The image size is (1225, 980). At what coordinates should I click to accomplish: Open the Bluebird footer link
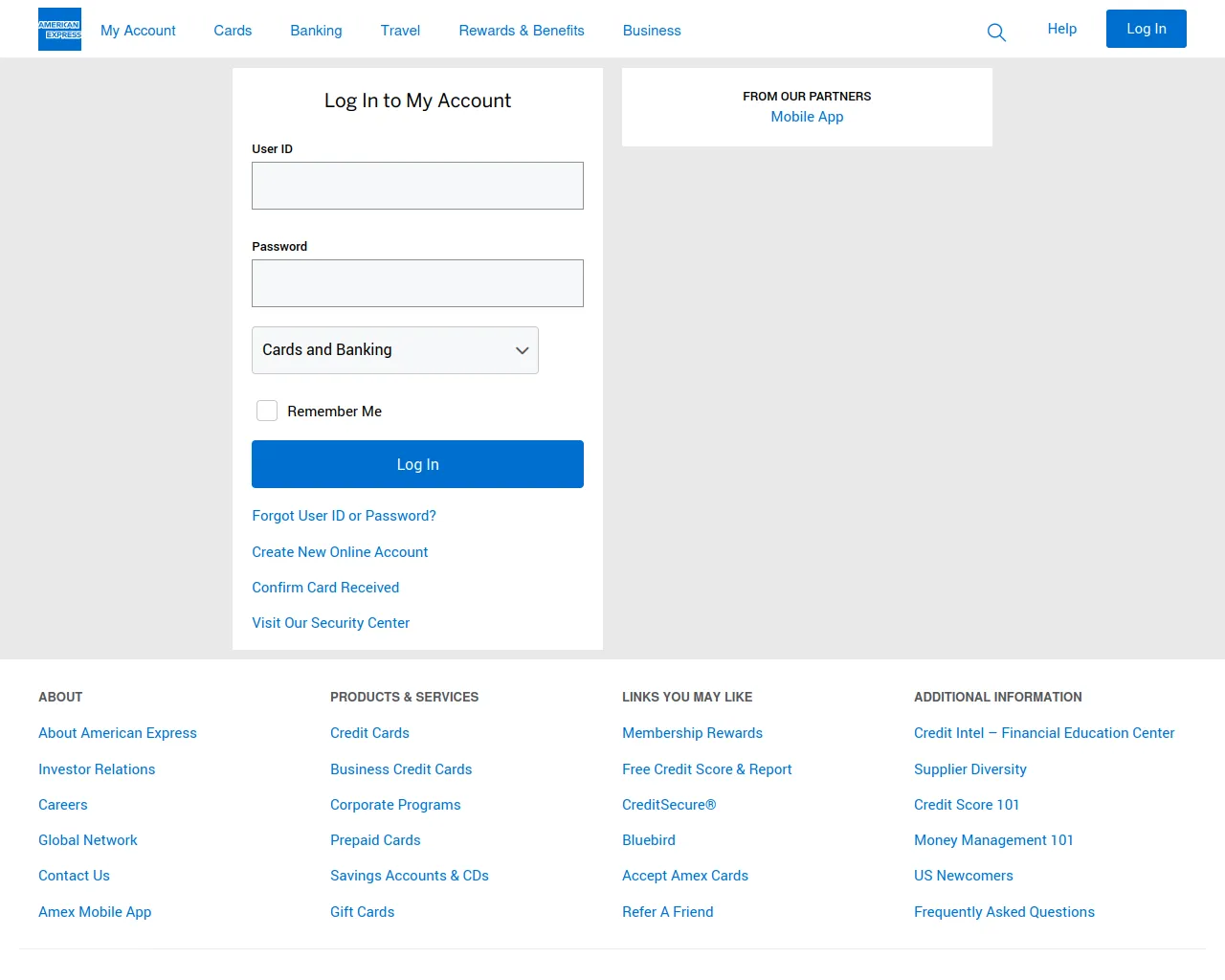coord(649,840)
